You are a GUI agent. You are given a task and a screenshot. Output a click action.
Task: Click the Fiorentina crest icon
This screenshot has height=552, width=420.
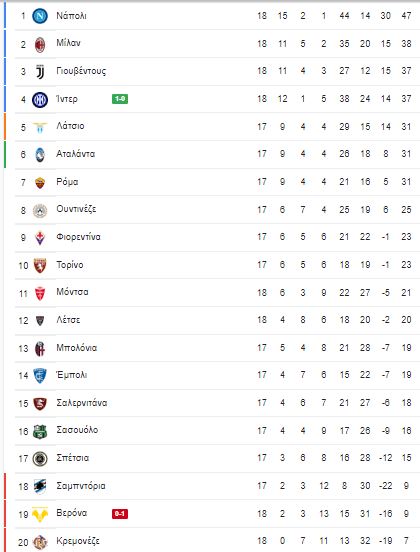[x=40, y=238]
